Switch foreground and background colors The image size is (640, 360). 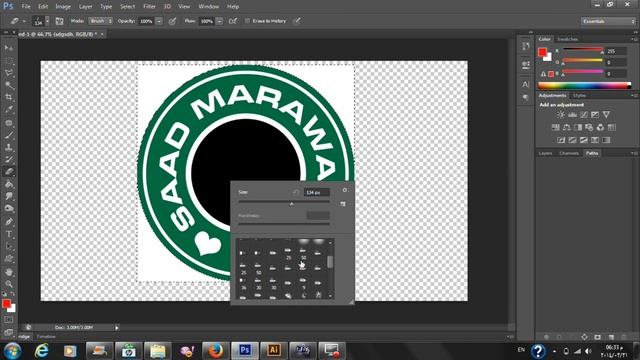[x=13, y=294]
